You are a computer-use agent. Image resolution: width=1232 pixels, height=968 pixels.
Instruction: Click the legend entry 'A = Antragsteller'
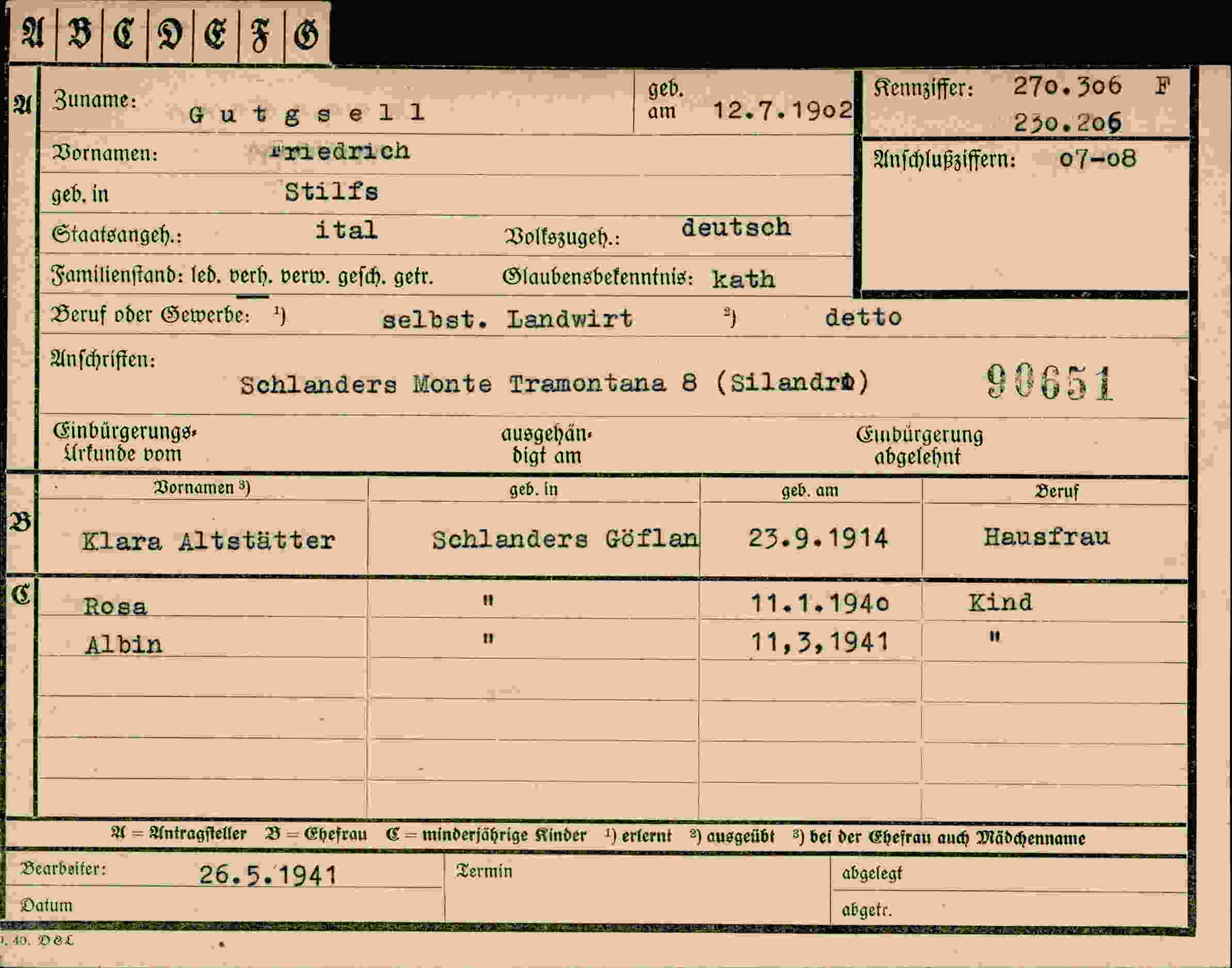pyautogui.click(x=179, y=834)
